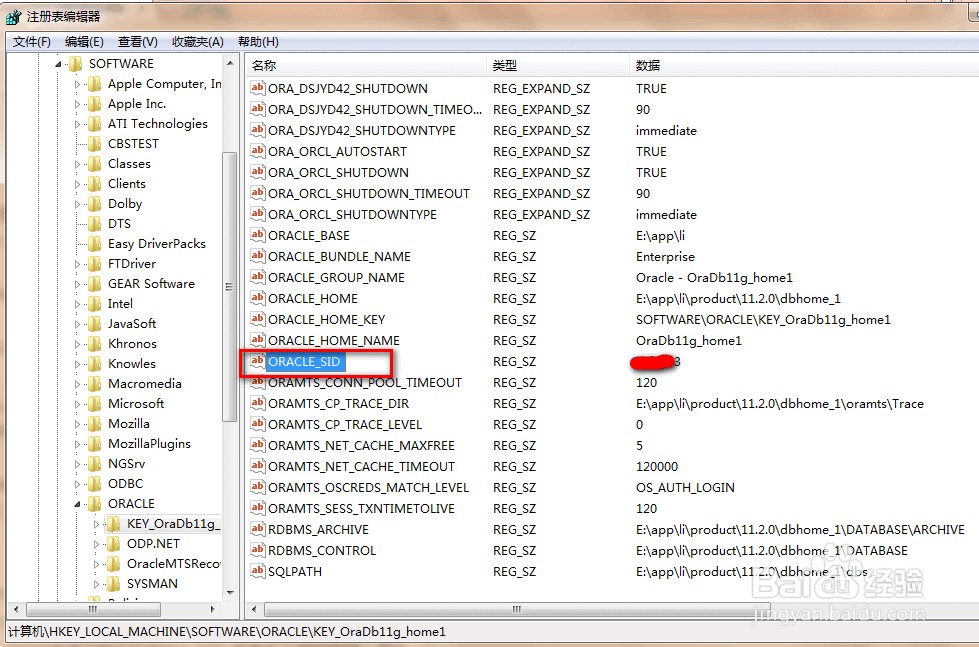This screenshot has height=647, width=979.
Task: Collapse the ORACLE tree node
Action: (x=77, y=503)
